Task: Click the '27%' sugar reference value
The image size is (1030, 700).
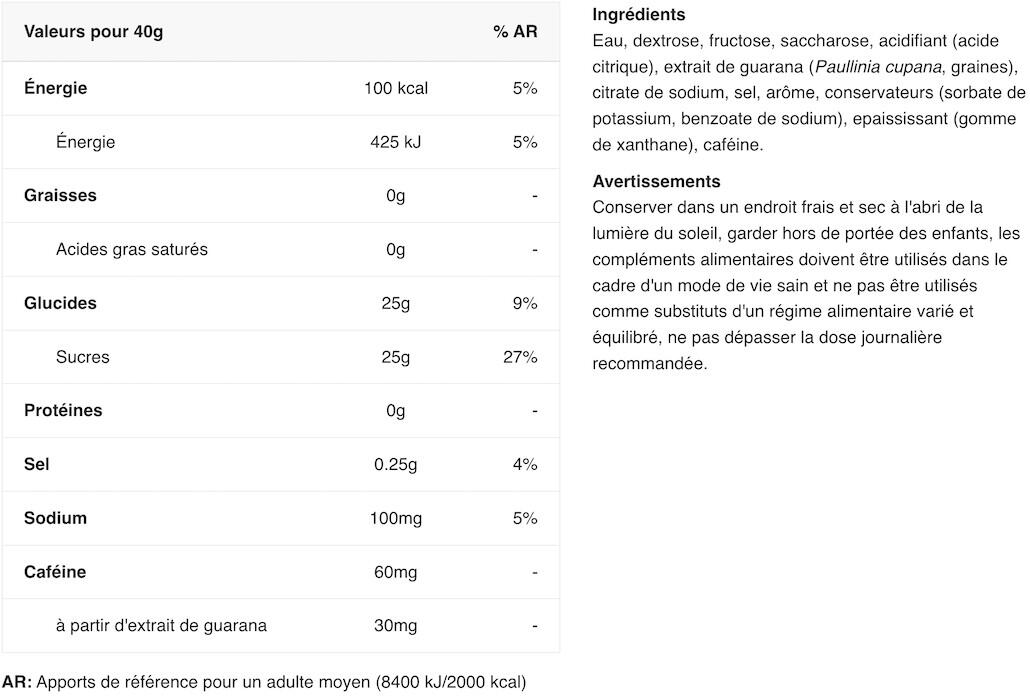Action: click(520, 357)
